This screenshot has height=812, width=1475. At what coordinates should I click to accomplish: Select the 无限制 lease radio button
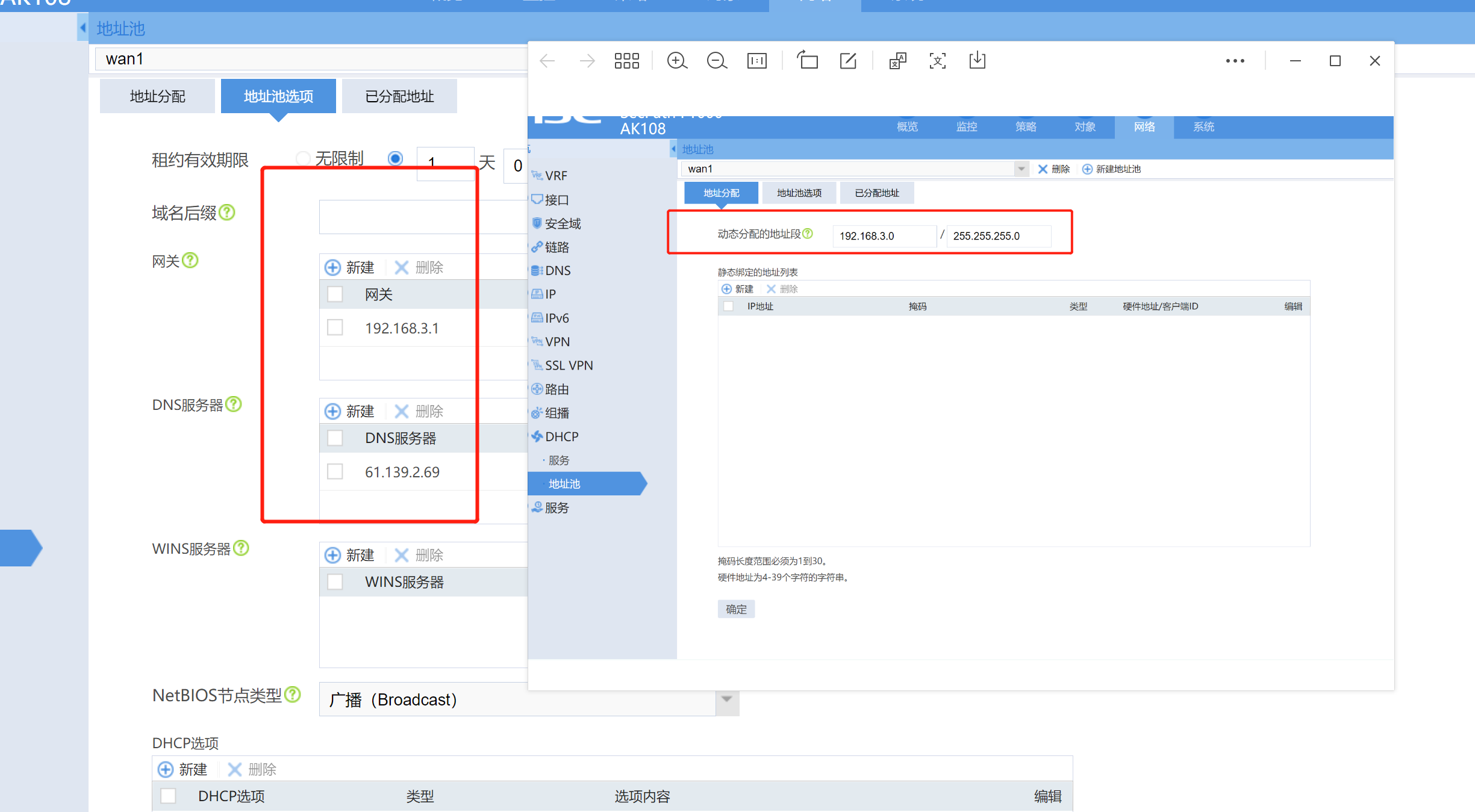(303, 158)
